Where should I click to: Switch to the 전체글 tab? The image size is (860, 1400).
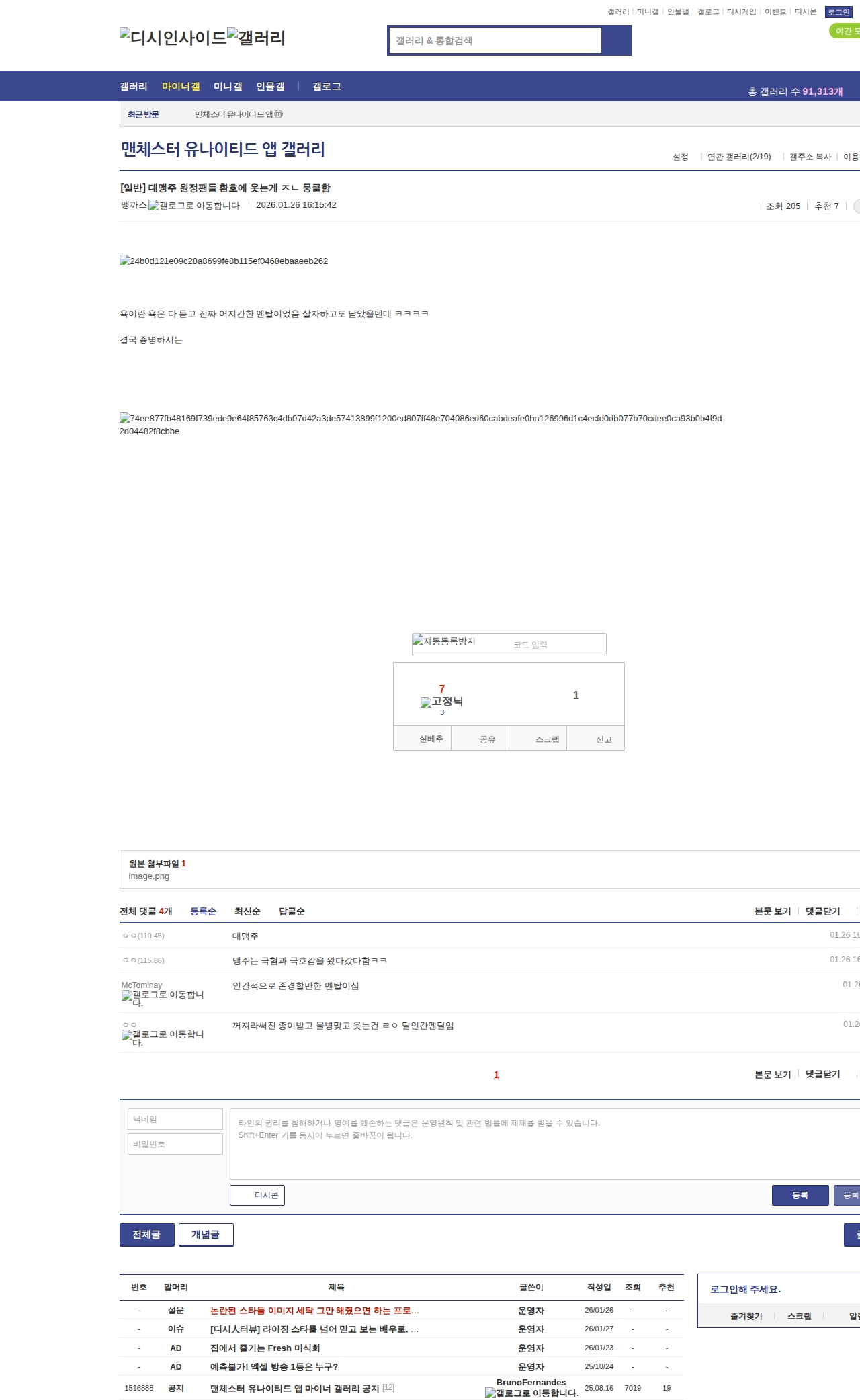[x=147, y=1235]
